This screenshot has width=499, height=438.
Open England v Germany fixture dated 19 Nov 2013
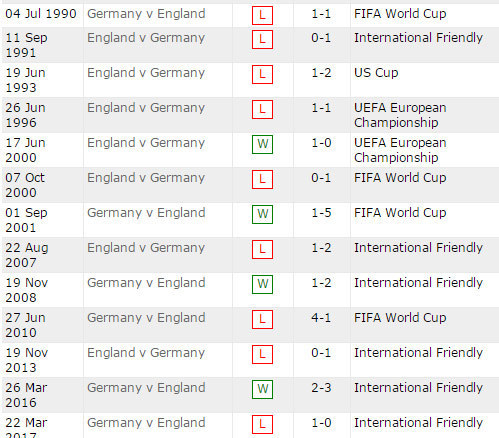(x=146, y=353)
